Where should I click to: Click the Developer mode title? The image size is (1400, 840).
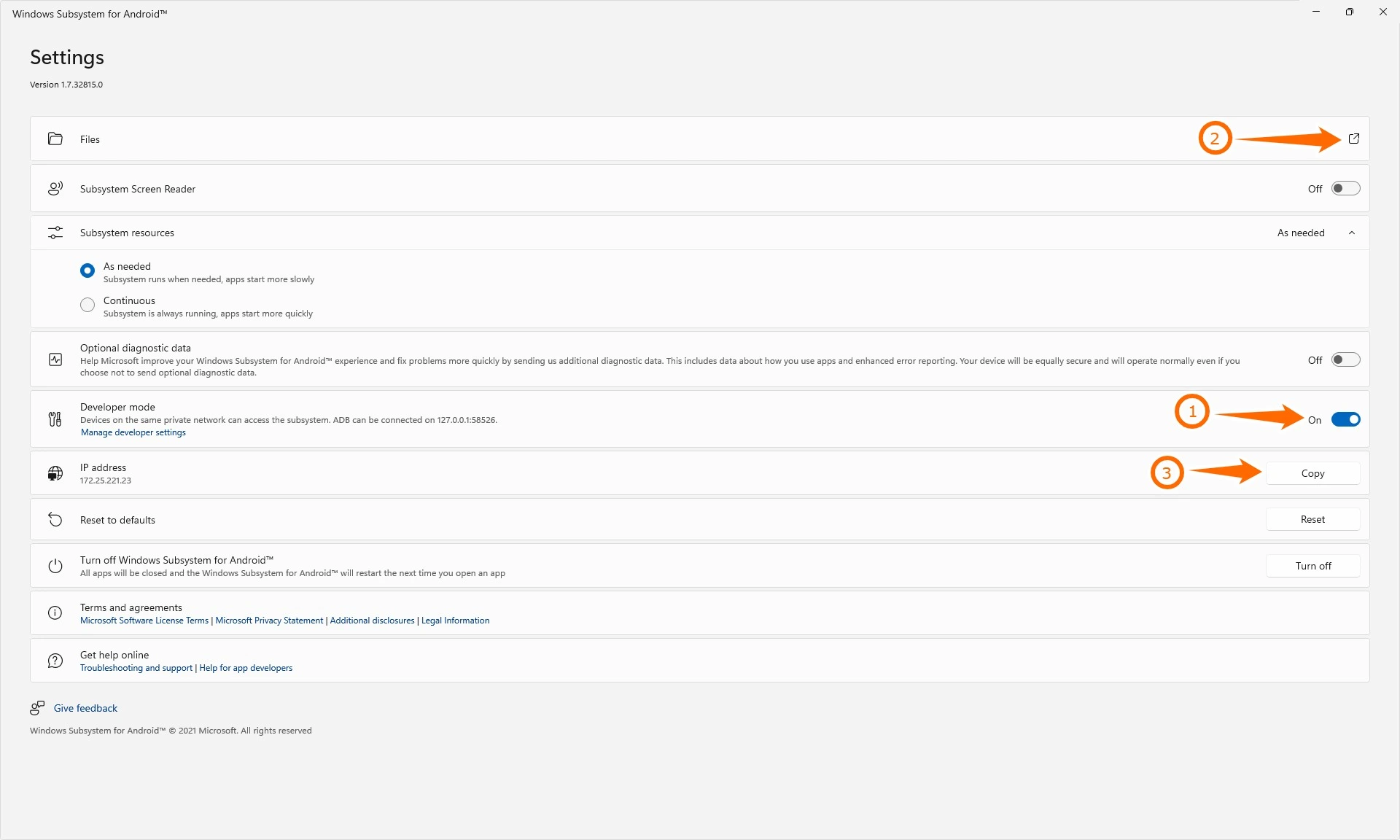(117, 407)
